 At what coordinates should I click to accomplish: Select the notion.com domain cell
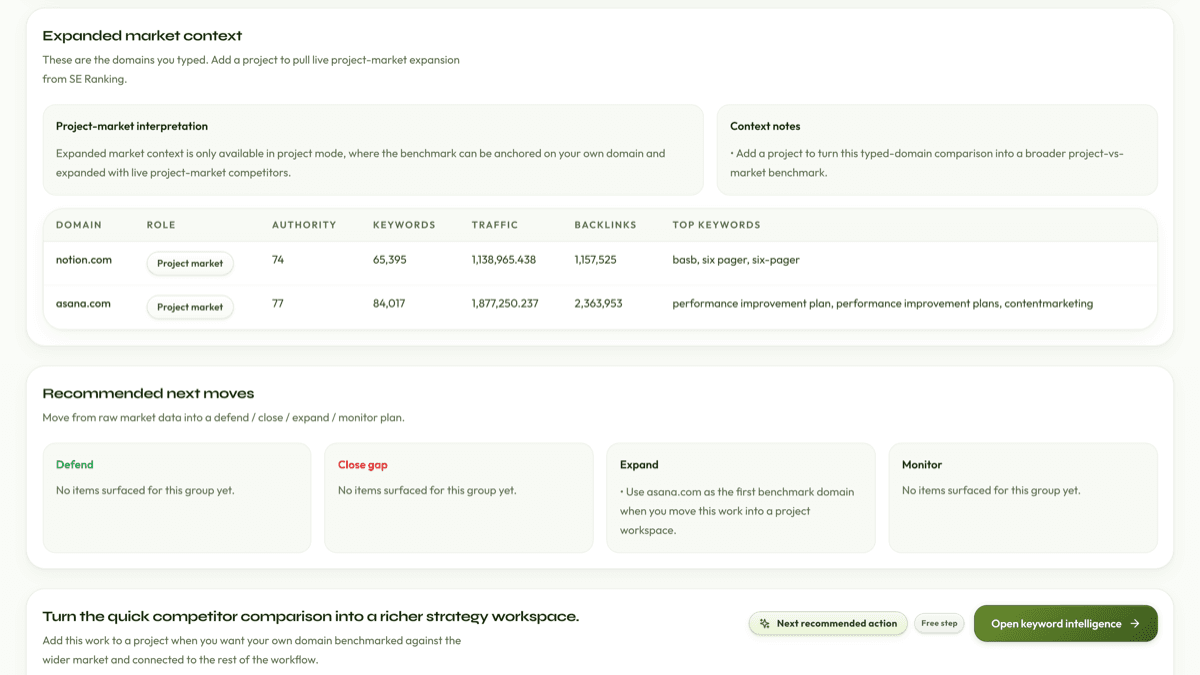pyautogui.click(x=84, y=260)
